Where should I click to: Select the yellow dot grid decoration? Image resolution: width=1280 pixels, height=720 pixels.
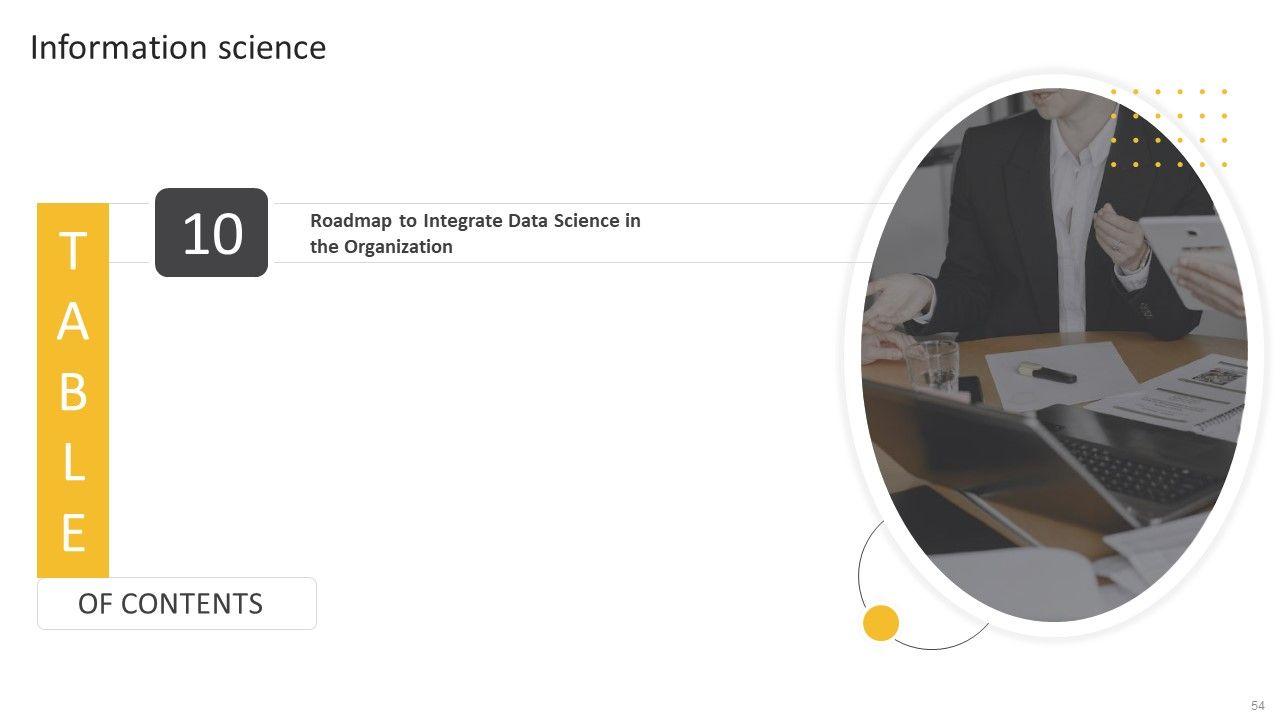point(1168,128)
